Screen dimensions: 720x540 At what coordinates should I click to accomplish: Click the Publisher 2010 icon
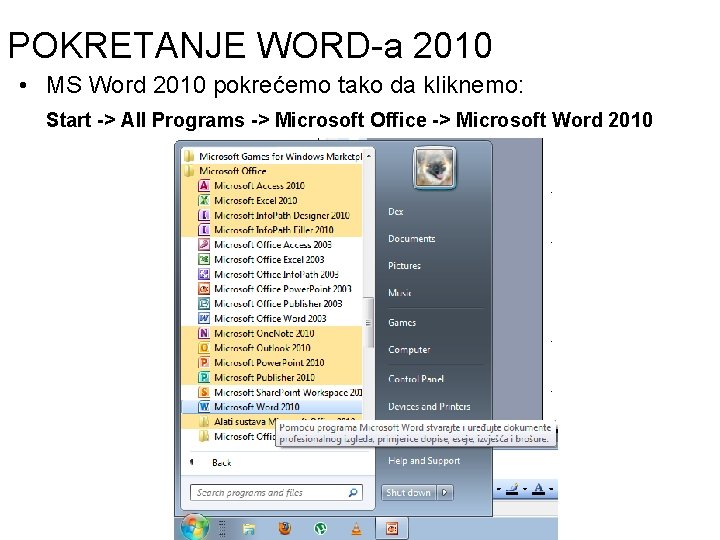(x=204, y=377)
